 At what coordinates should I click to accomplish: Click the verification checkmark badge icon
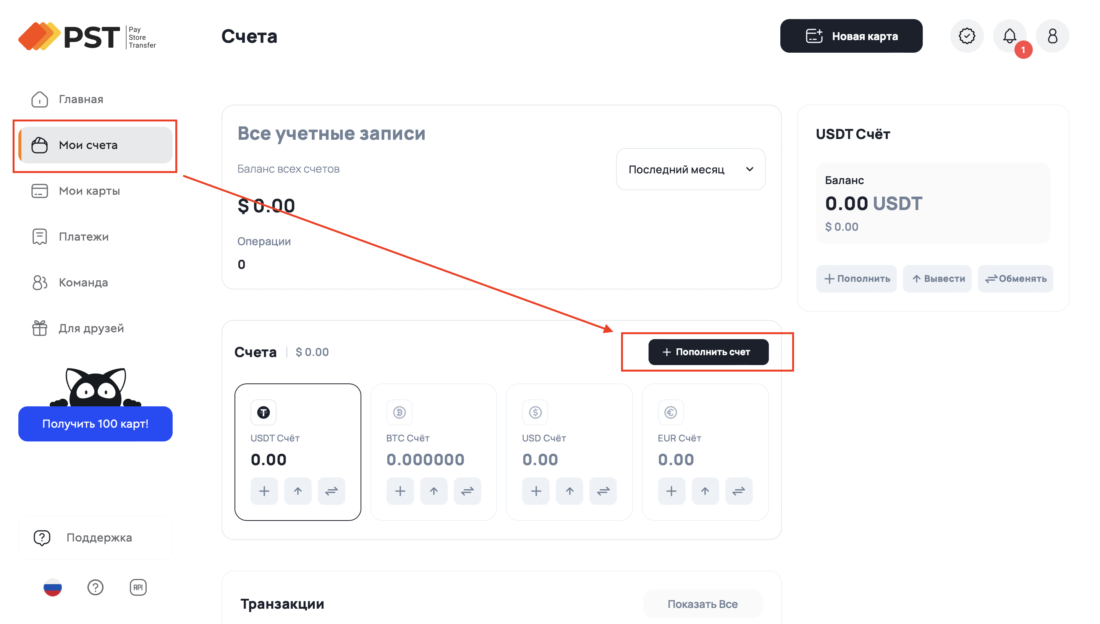tap(967, 36)
